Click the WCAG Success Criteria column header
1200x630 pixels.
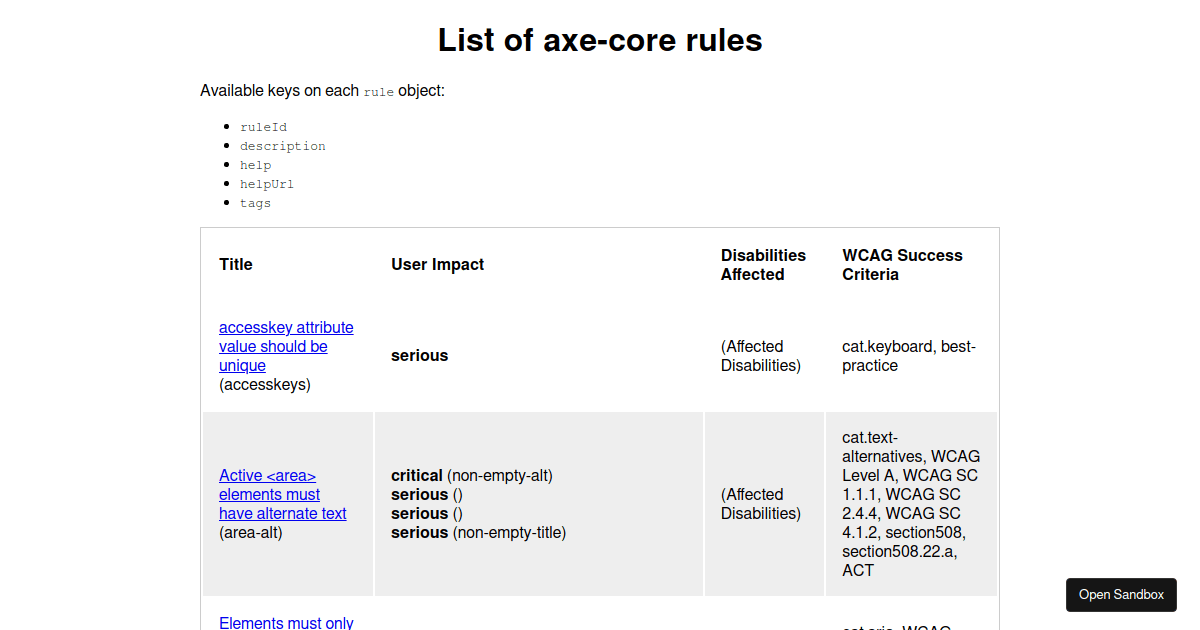[x=902, y=264]
